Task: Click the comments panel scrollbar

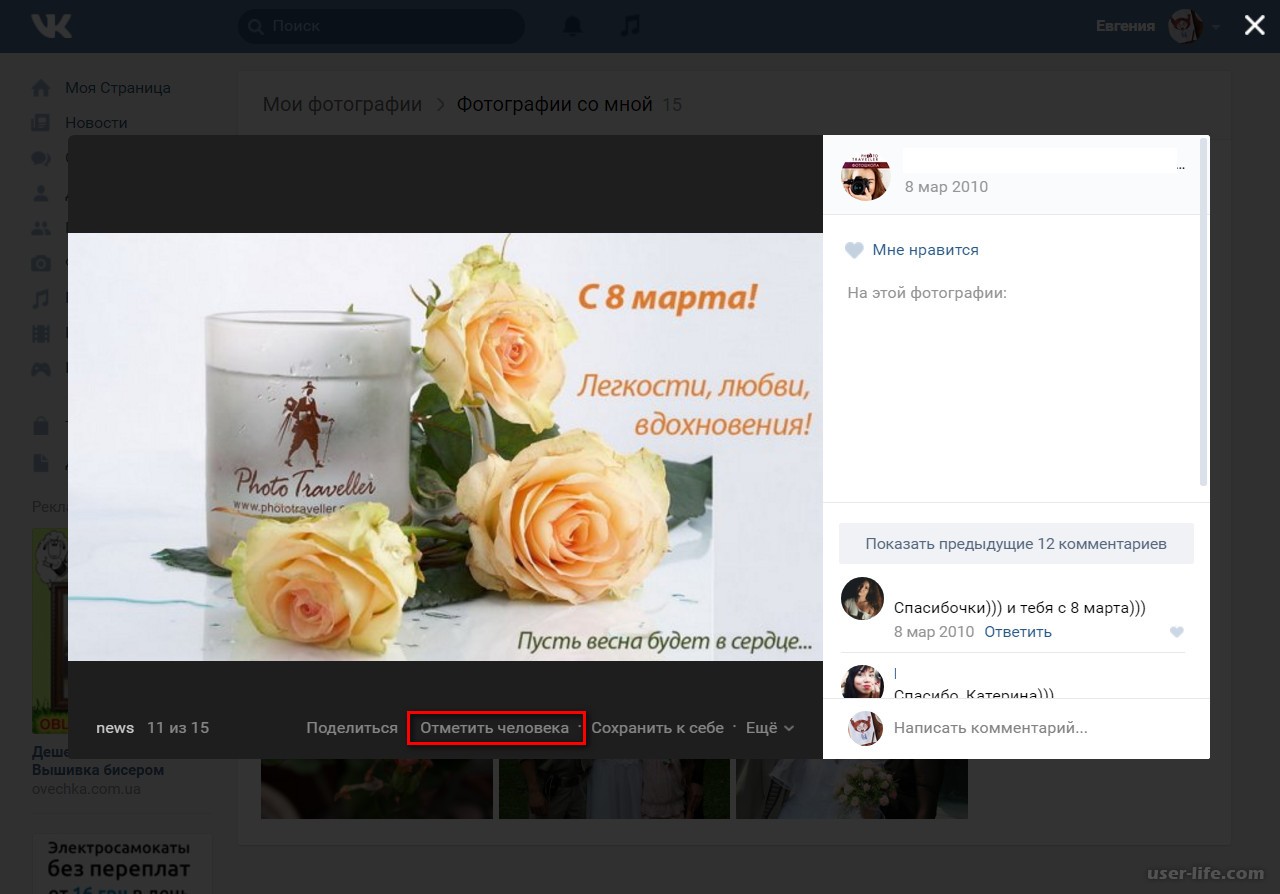Action: click(1204, 313)
